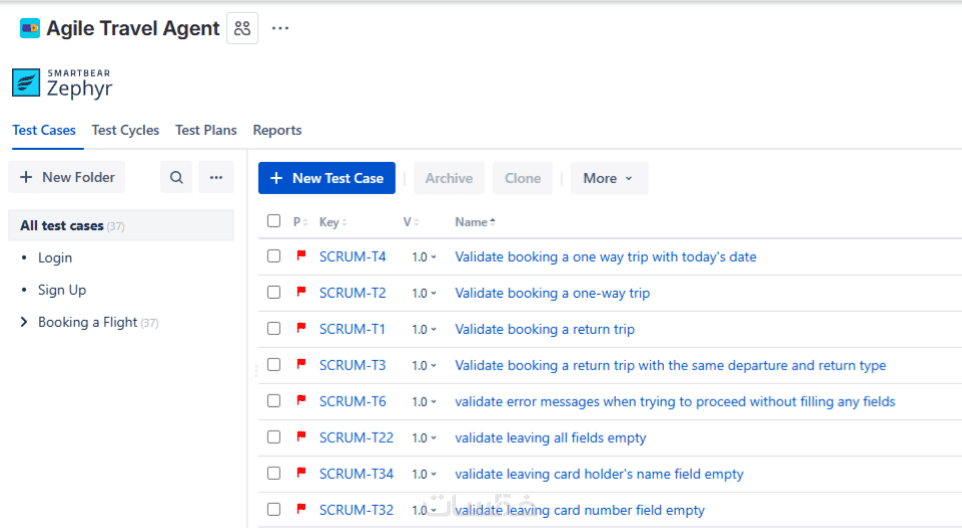Image resolution: width=962 pixels, height=528 pixels.
Task: Toggle the select-all checkbox in the table header
Action: (274, 221)
